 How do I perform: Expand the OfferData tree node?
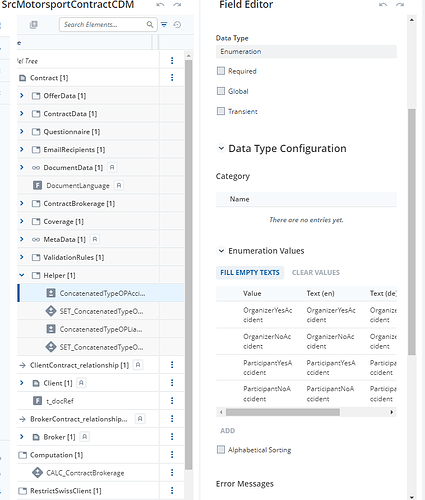coord(22,96)
